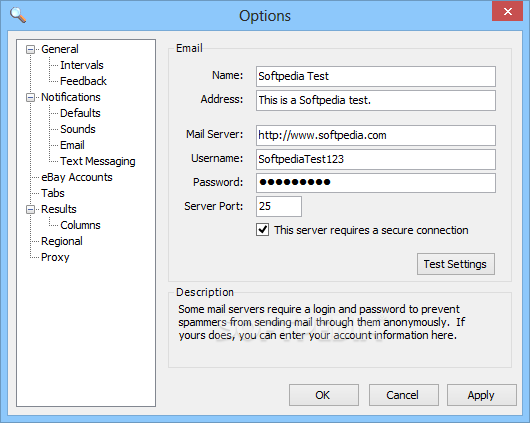Select Notifications in the options tree
530x423 pixels.
71,97
